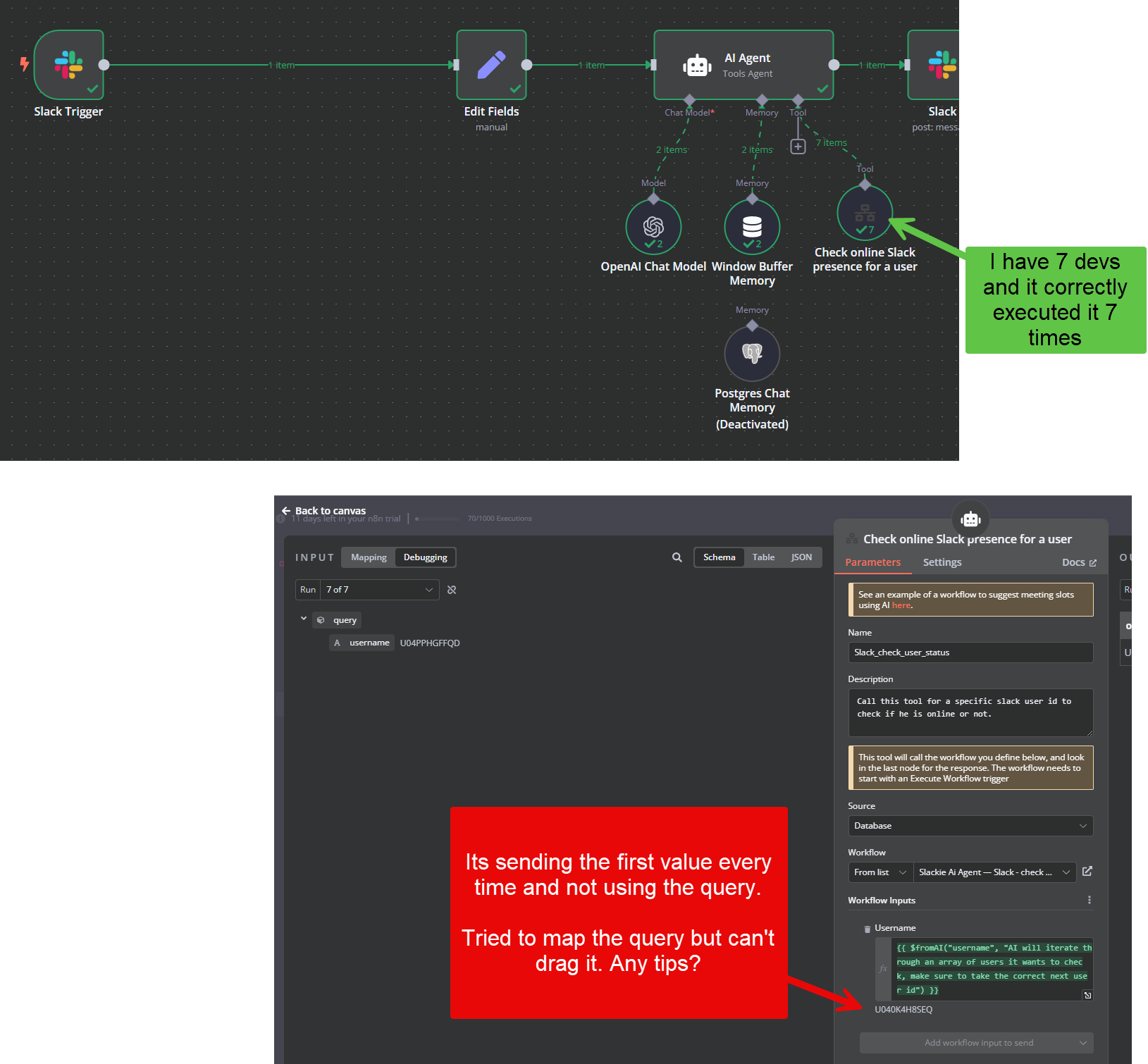Click the username field in query schema
The height and width of the screenshot is (1064, 1148).
click(x=362, y=643)
